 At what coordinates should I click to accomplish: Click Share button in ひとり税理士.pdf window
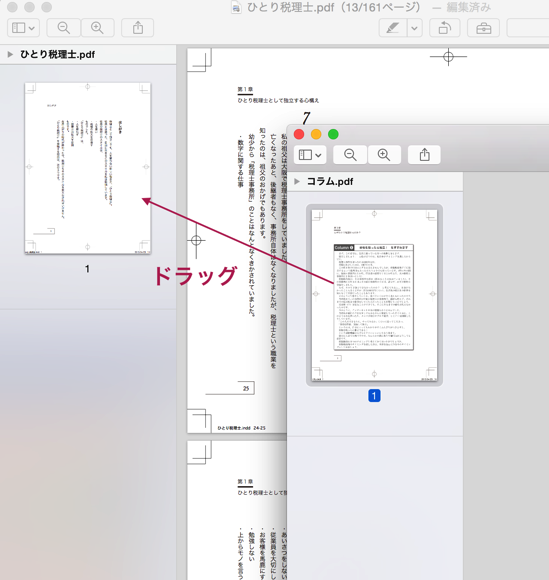pyautogui.click(x=138, y=28)
